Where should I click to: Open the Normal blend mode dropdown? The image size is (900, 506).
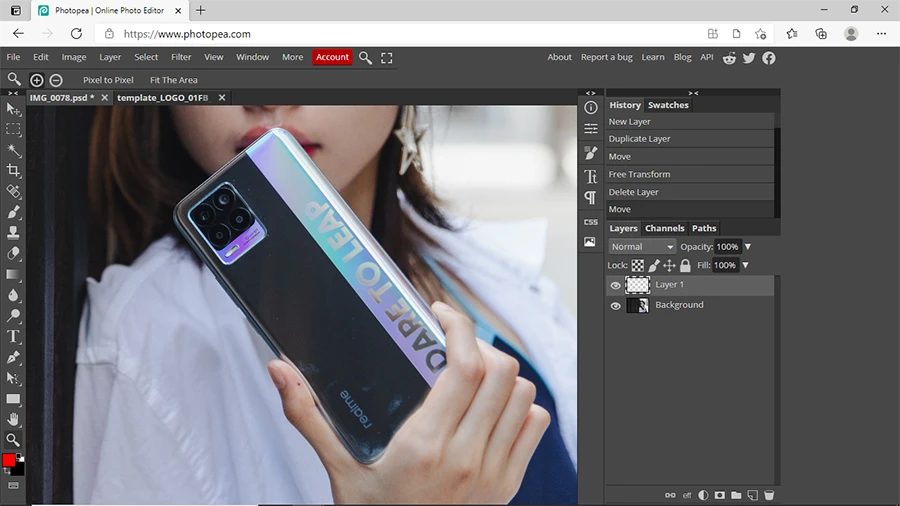pyautogui.click(x=643, y=247)
